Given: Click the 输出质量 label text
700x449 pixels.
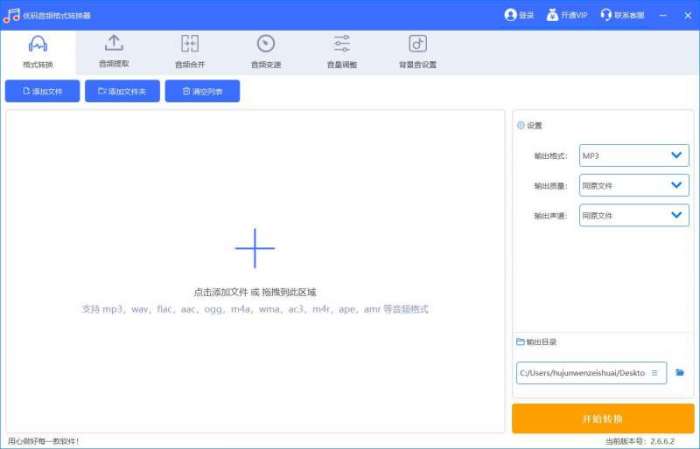Looking at the screenshot, I should point(550,186).
